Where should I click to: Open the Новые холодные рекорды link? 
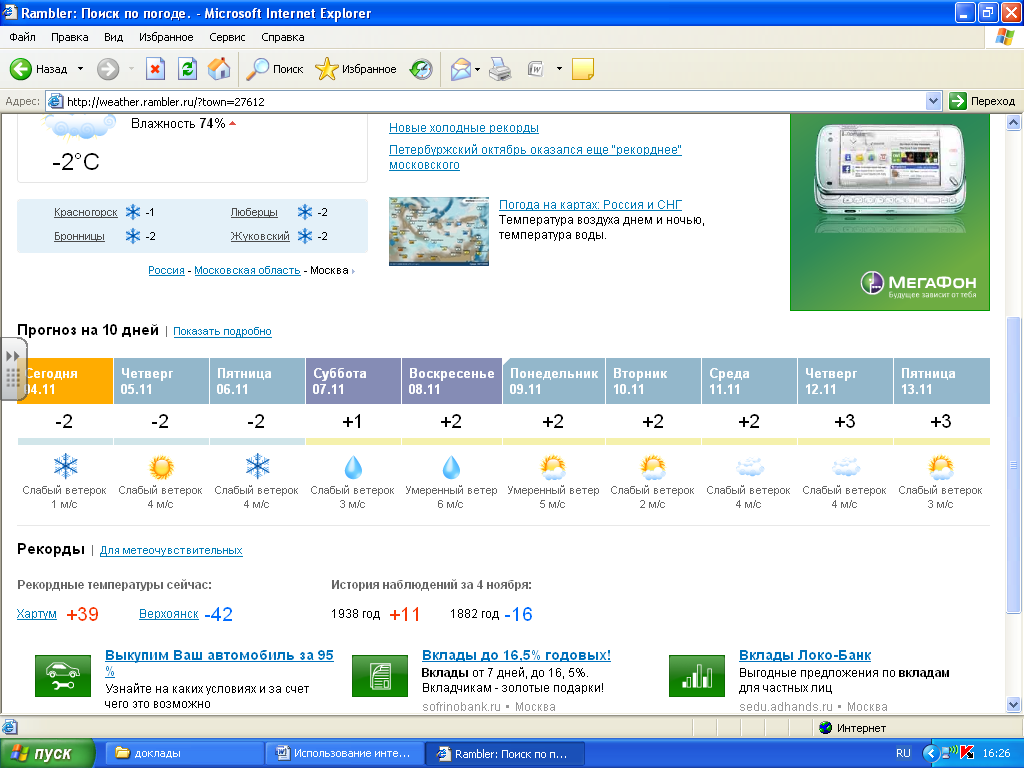pyautogui.click(x=464, y=128)
